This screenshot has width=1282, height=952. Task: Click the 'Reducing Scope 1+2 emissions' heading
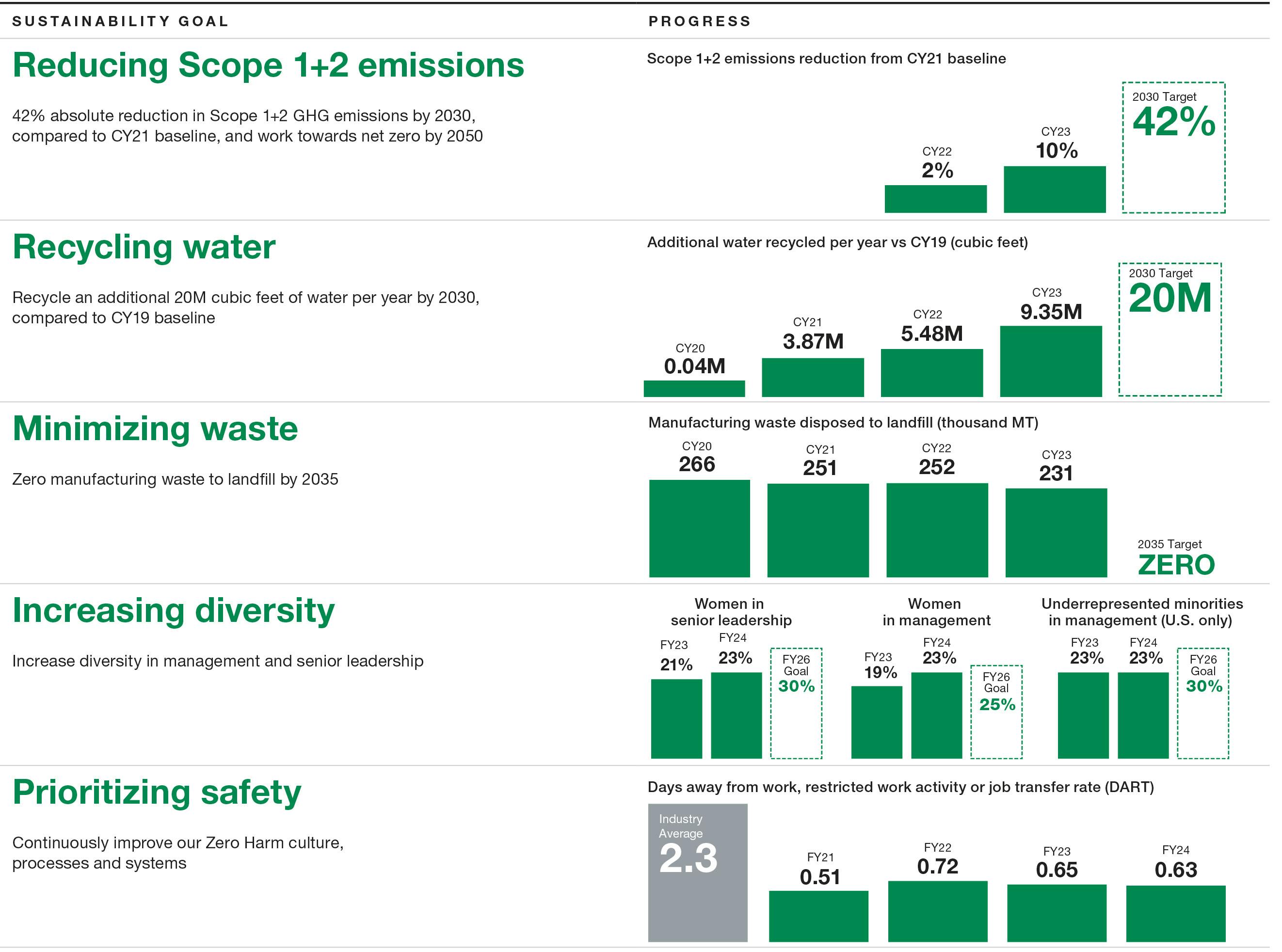click(268, 65)
